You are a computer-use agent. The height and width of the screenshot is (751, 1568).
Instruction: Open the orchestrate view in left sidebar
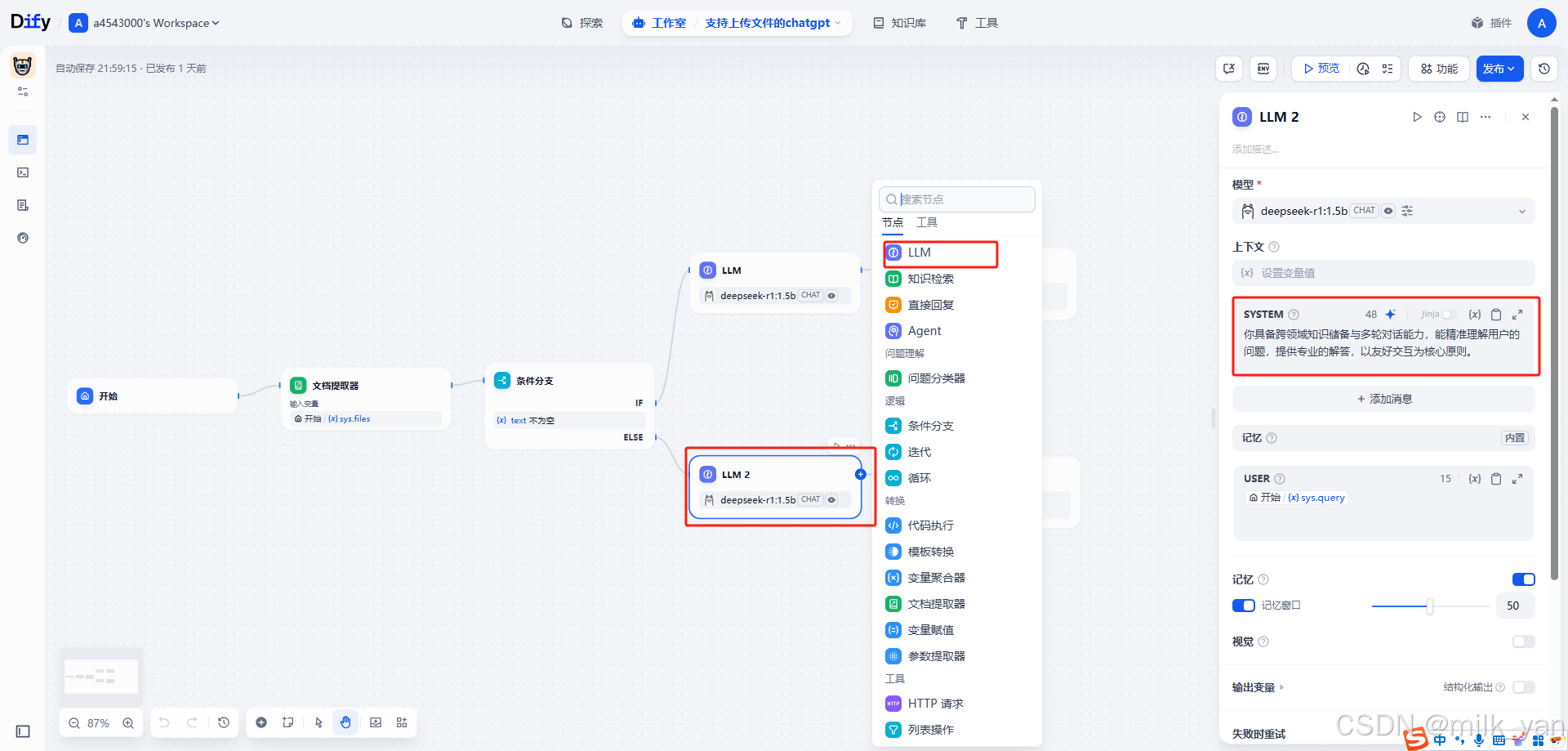tap(23, 140)
